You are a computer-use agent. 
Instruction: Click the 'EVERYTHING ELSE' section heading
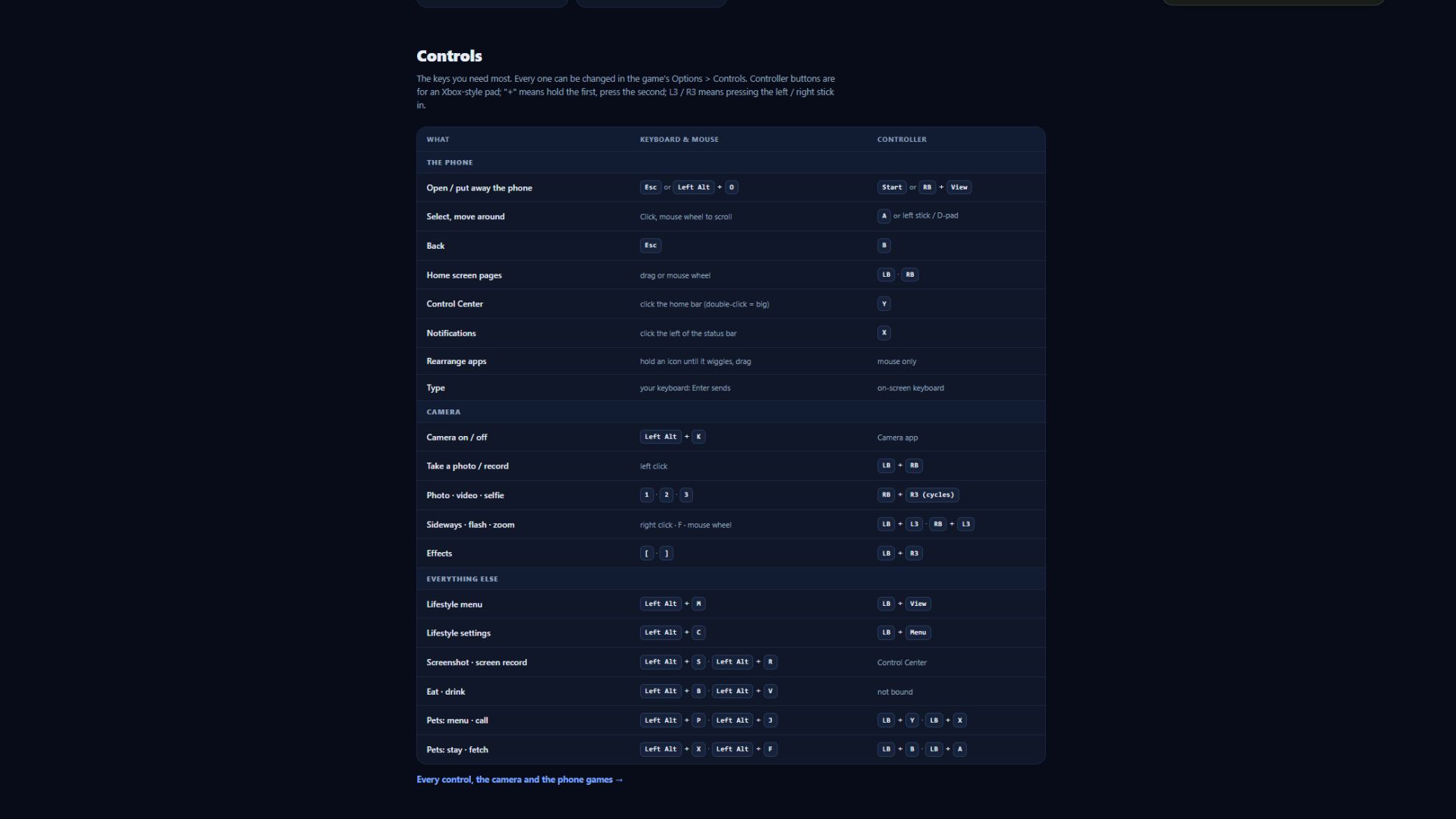463,579
